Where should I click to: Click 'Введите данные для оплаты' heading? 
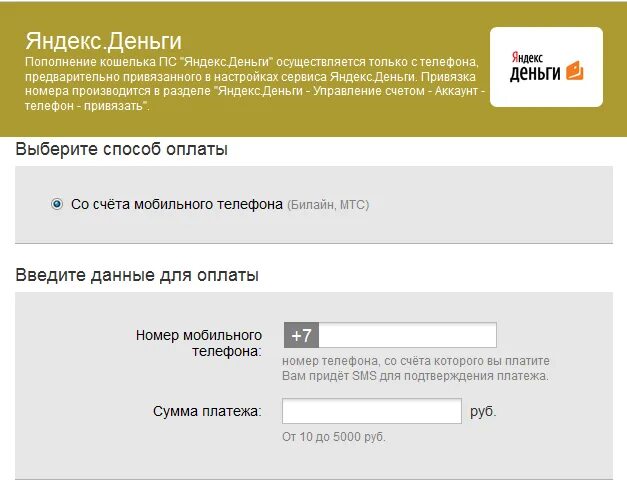[137, 275]
